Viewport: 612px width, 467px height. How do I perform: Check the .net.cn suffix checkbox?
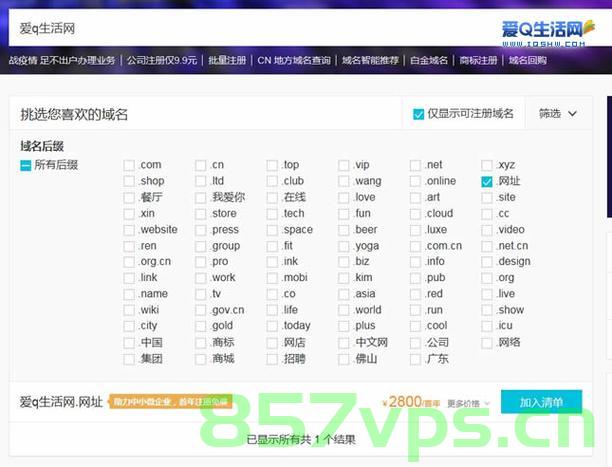[487, 246]
